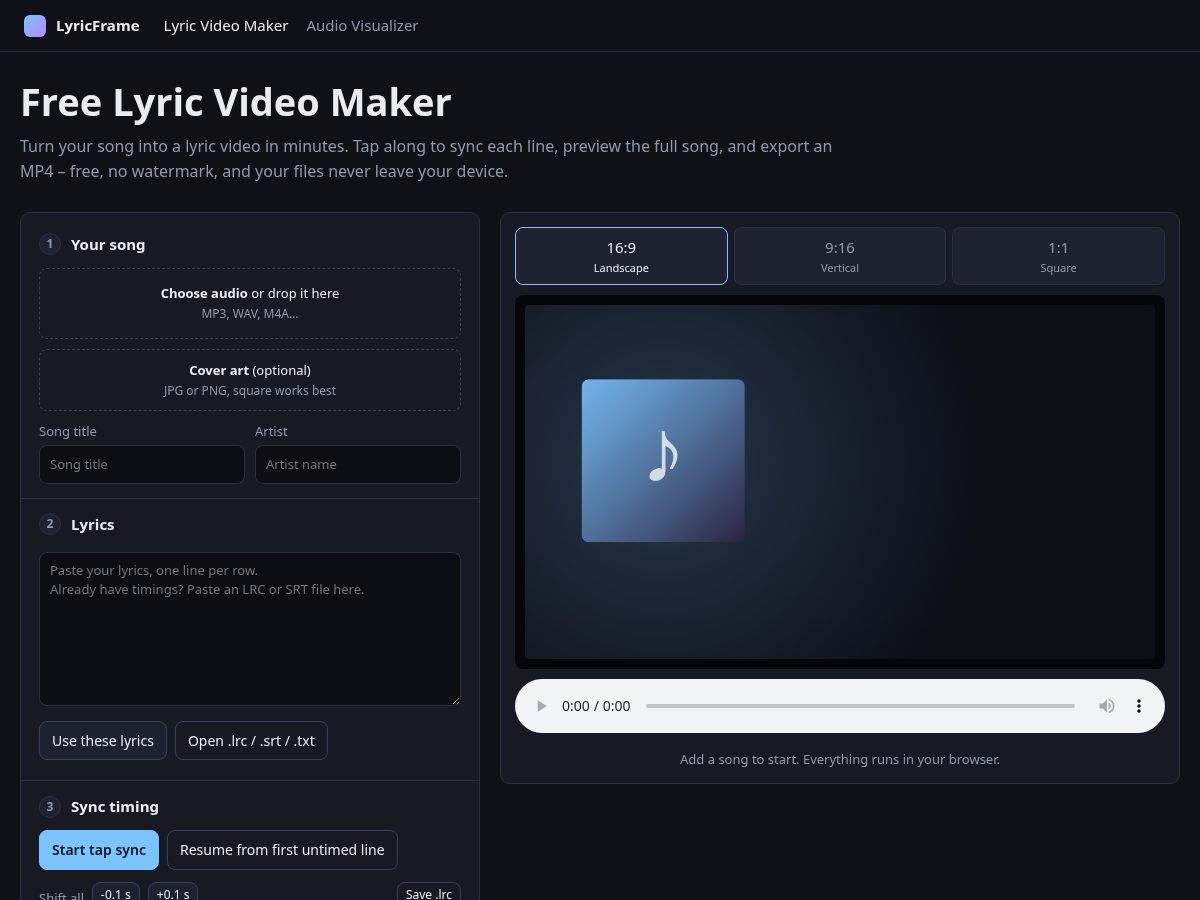Choose the 1:1 Square format
The width and height of the screenshot is (1200, 900).
tap(1058, 256)
